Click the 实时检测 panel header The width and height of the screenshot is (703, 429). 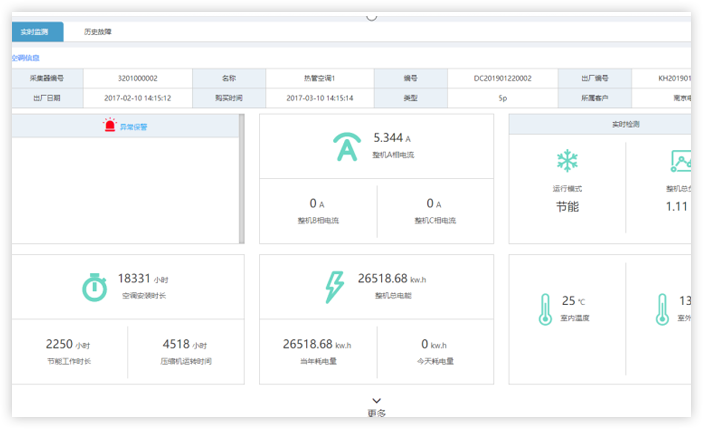(625, 125)
